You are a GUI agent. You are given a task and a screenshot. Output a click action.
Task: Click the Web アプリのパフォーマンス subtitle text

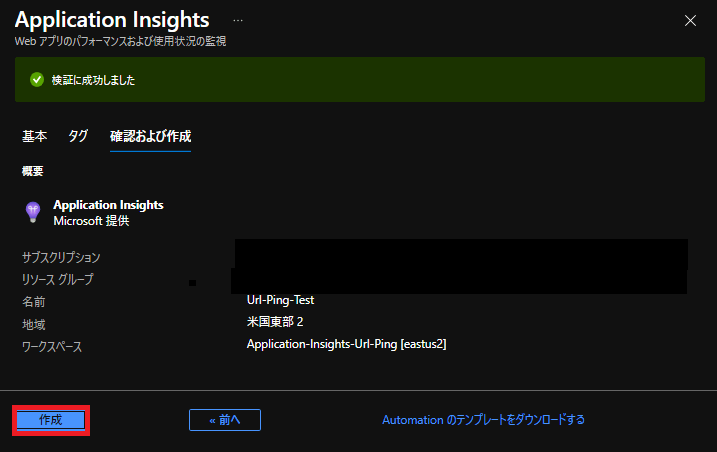pos(120,41)
